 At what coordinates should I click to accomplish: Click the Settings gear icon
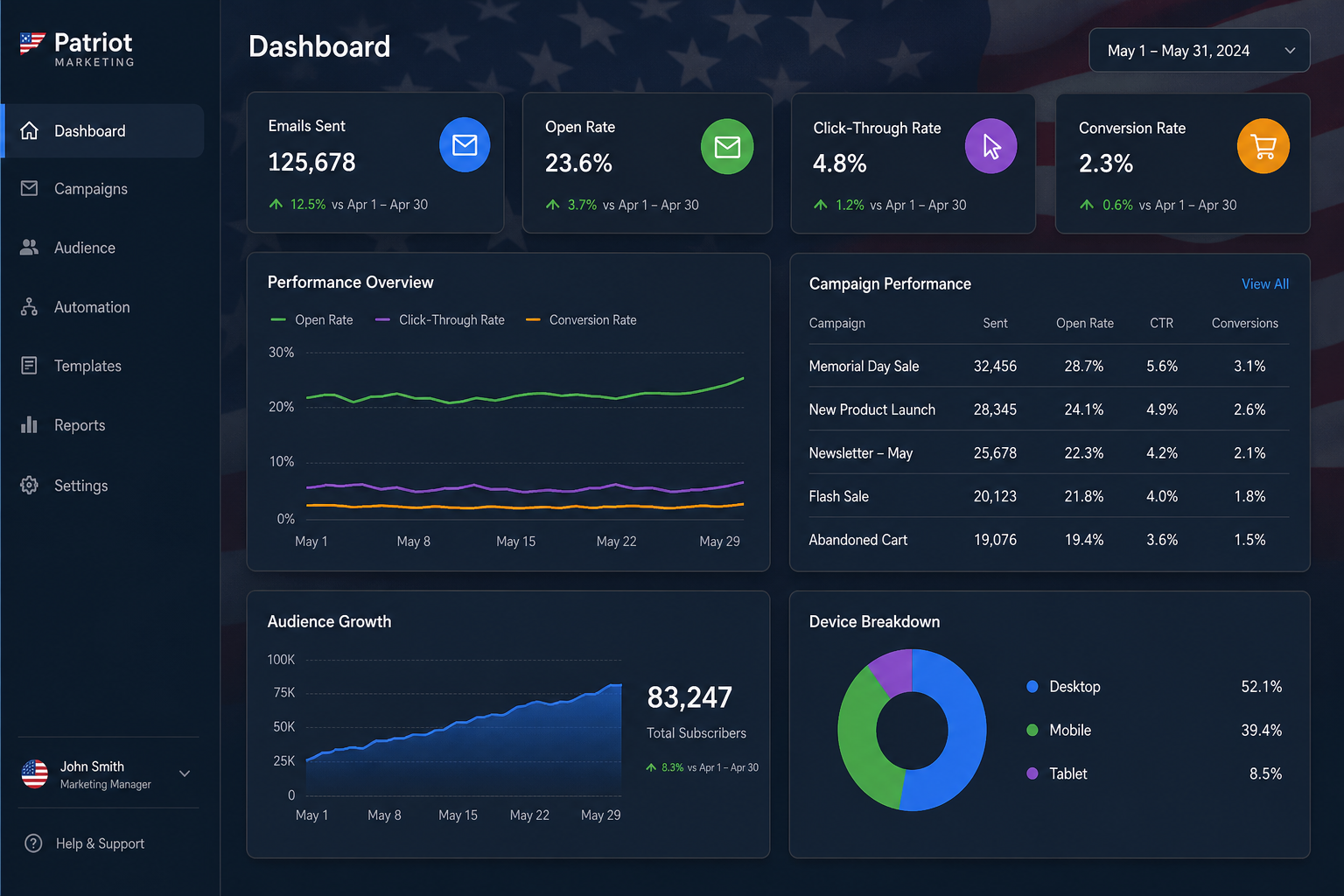click(x=29, y=485)
